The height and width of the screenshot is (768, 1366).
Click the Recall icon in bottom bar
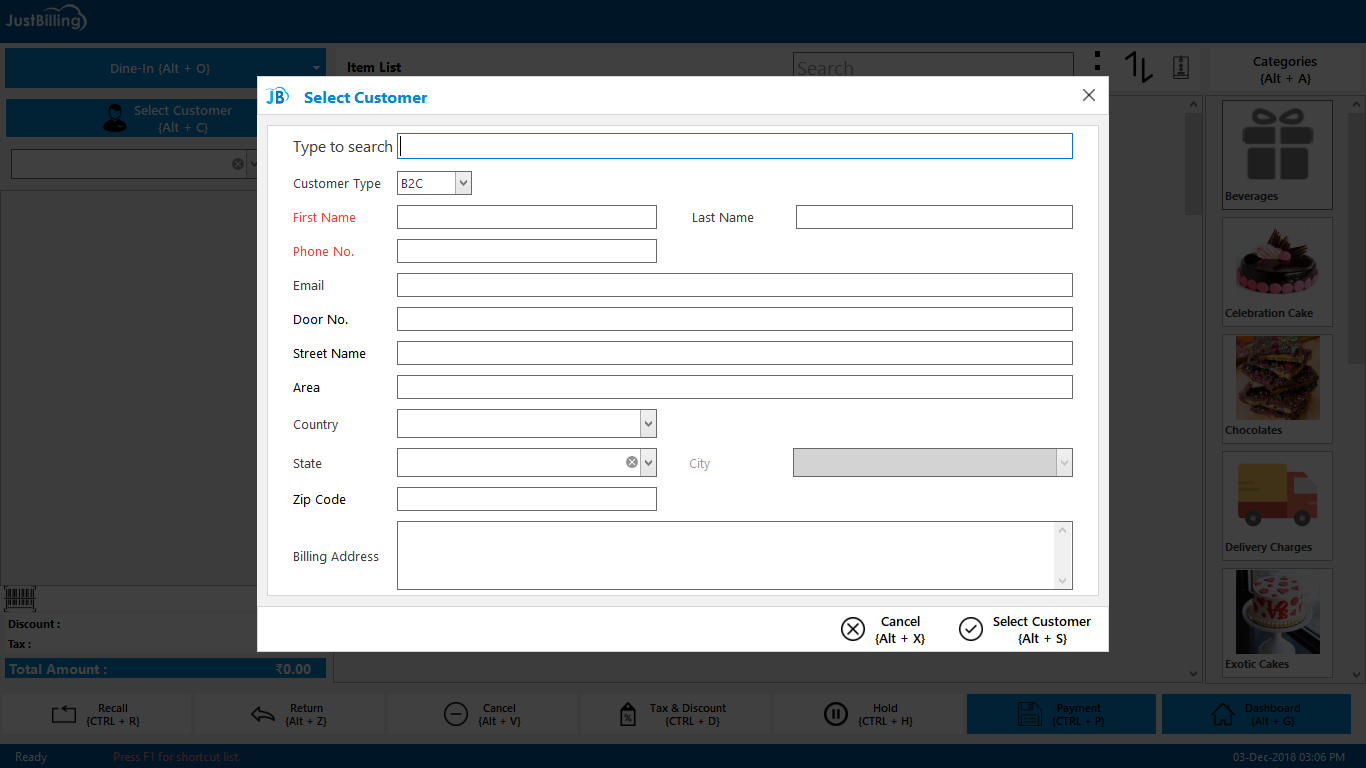64,714
